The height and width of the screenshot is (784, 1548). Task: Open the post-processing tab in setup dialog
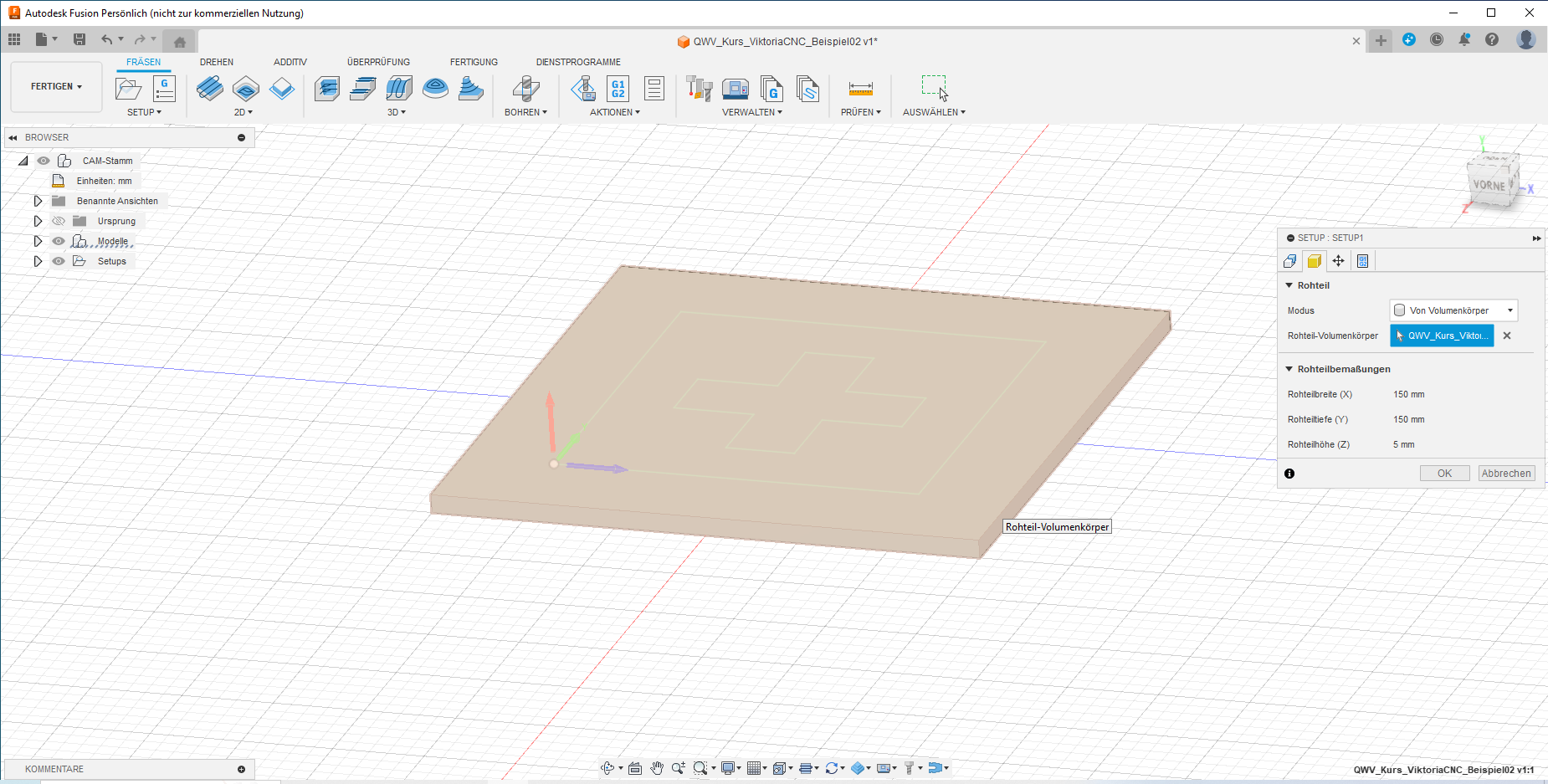point(1362,261)
